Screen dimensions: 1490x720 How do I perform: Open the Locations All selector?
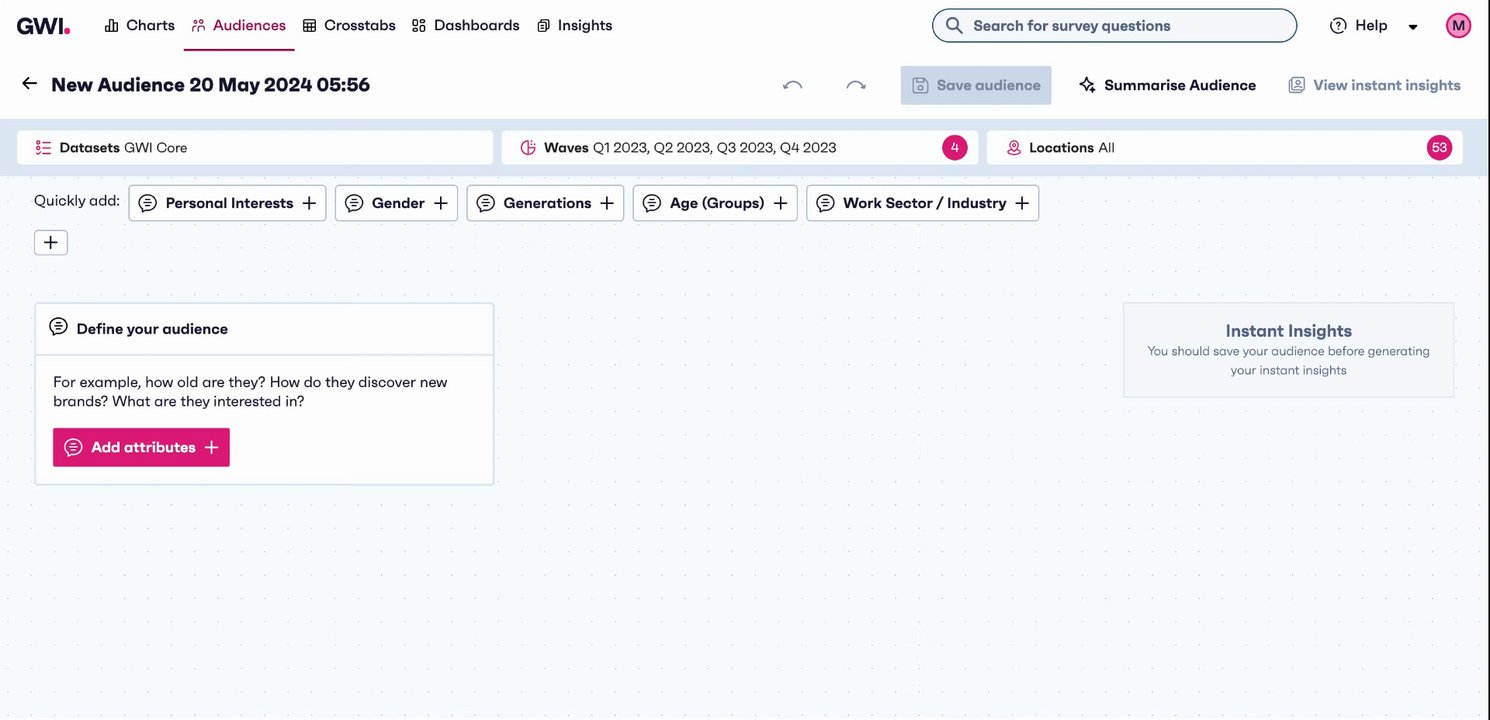(1200, 148)
